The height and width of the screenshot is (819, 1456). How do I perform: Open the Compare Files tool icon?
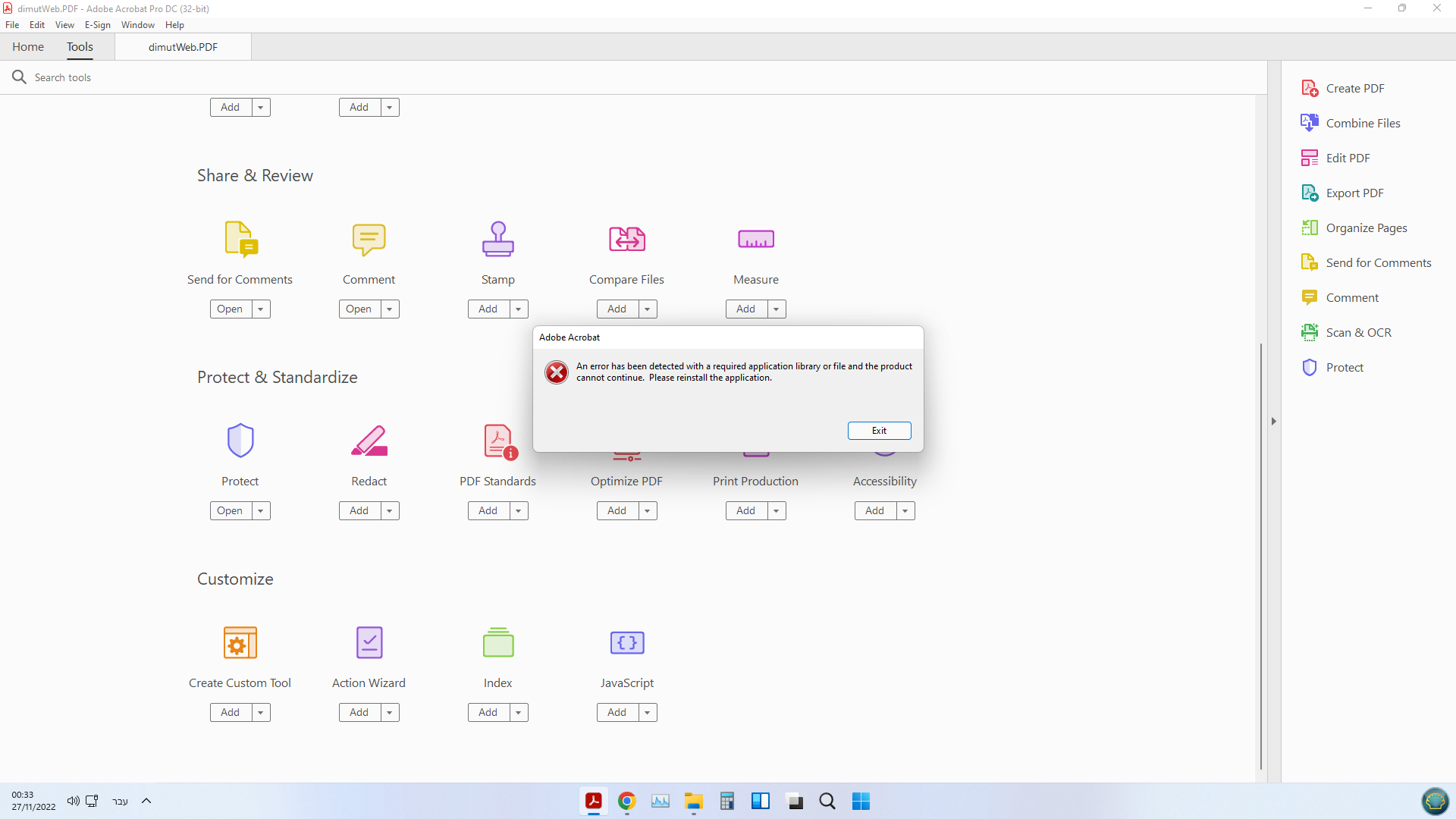[x=626, y=239]
